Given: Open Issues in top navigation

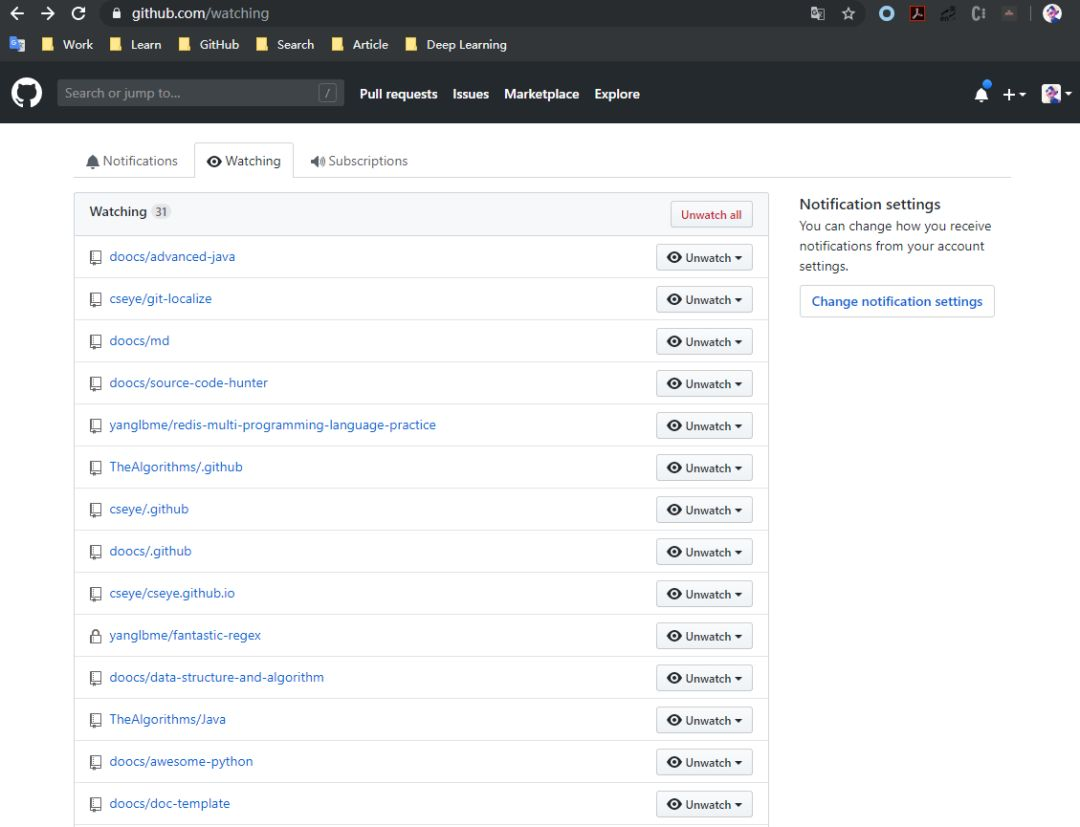Looking at the screenshot, I should pyautogui.click(x=470, y=94).
